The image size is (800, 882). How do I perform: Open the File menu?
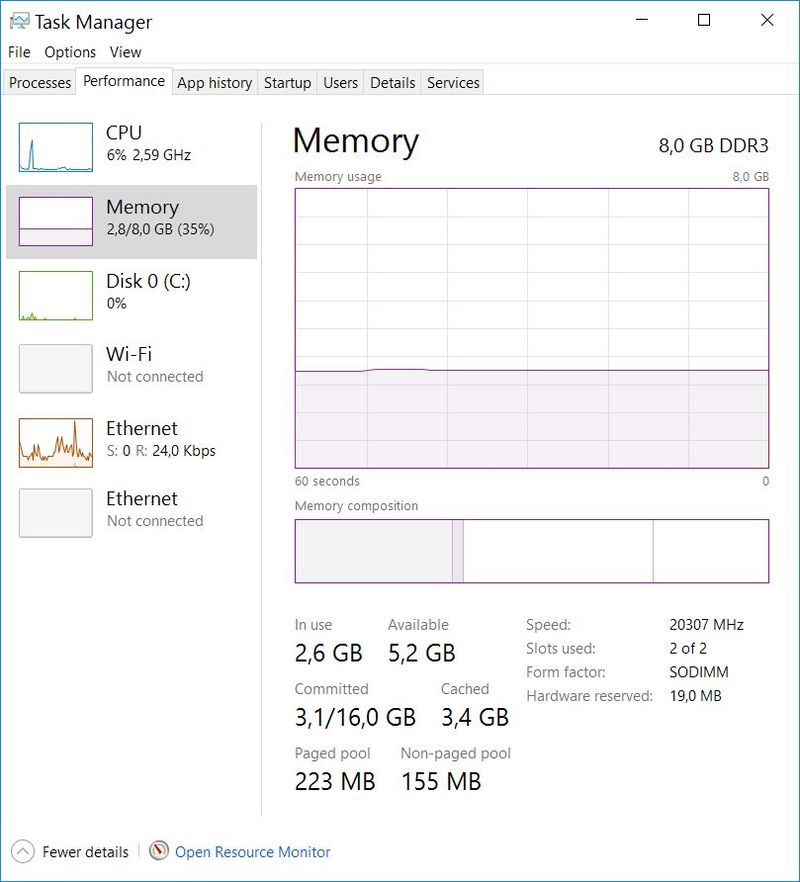(x=19, y=52)
